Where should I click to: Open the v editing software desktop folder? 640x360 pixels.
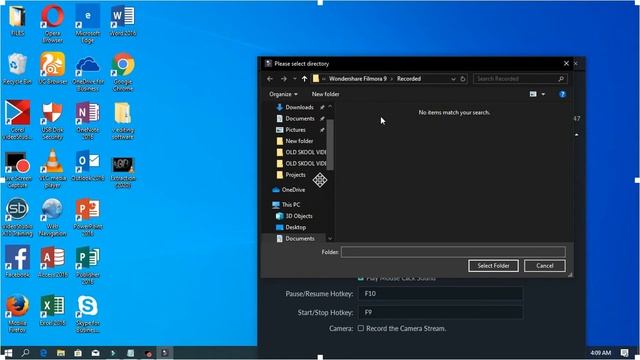[x=123, y=120]
